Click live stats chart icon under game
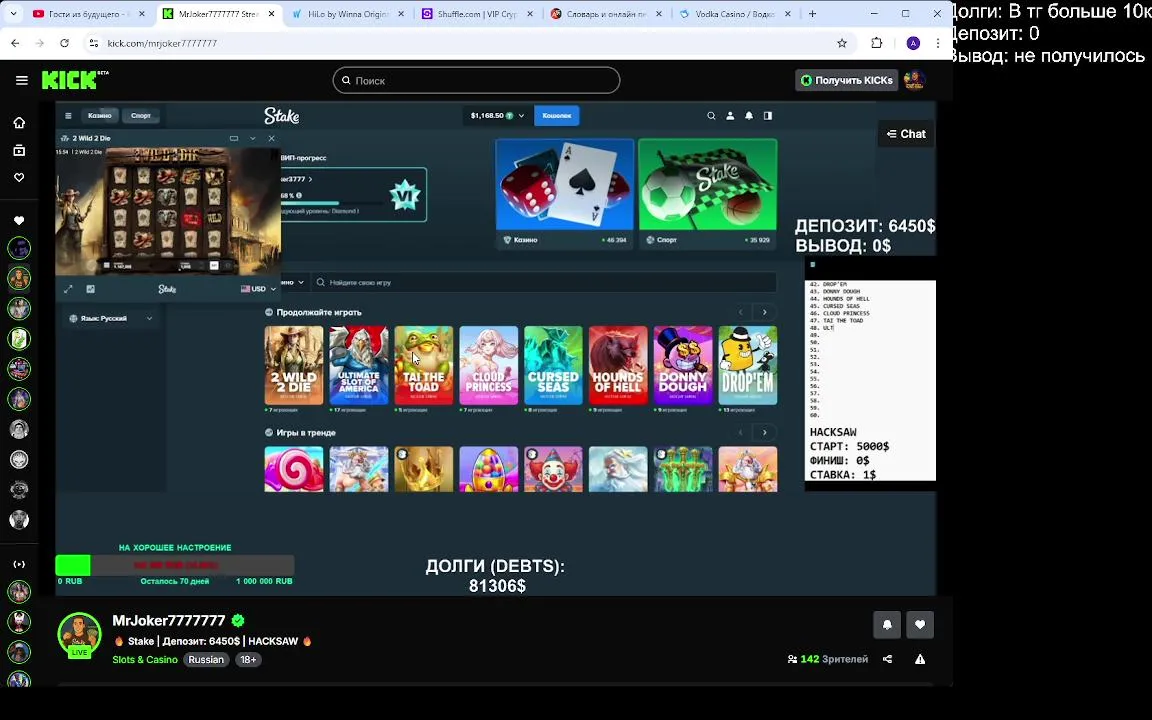The image size is (1152, 720). 90,289
